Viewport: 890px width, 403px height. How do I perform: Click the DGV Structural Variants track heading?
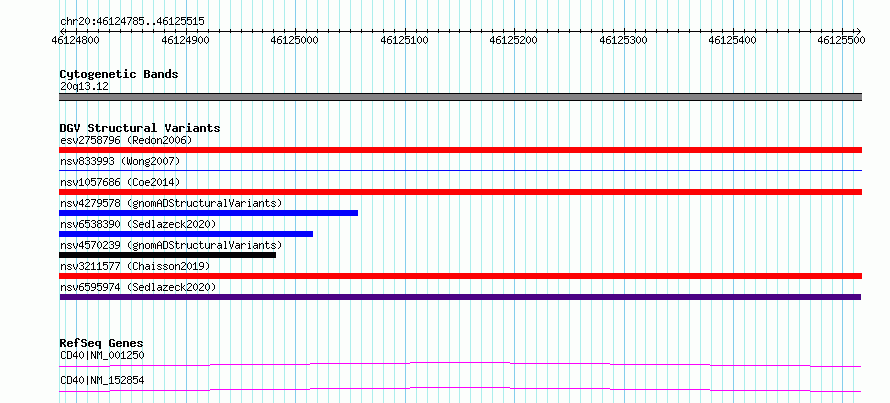[140, 128]
